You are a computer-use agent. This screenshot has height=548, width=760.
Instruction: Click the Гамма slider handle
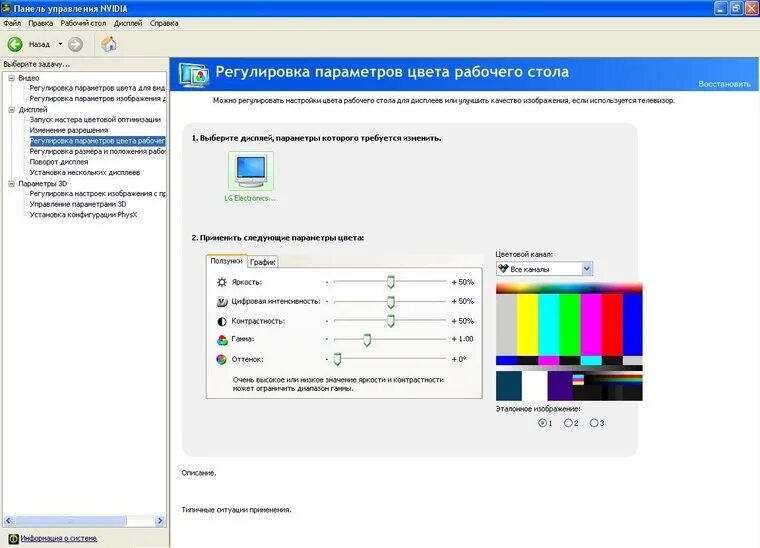367,340
